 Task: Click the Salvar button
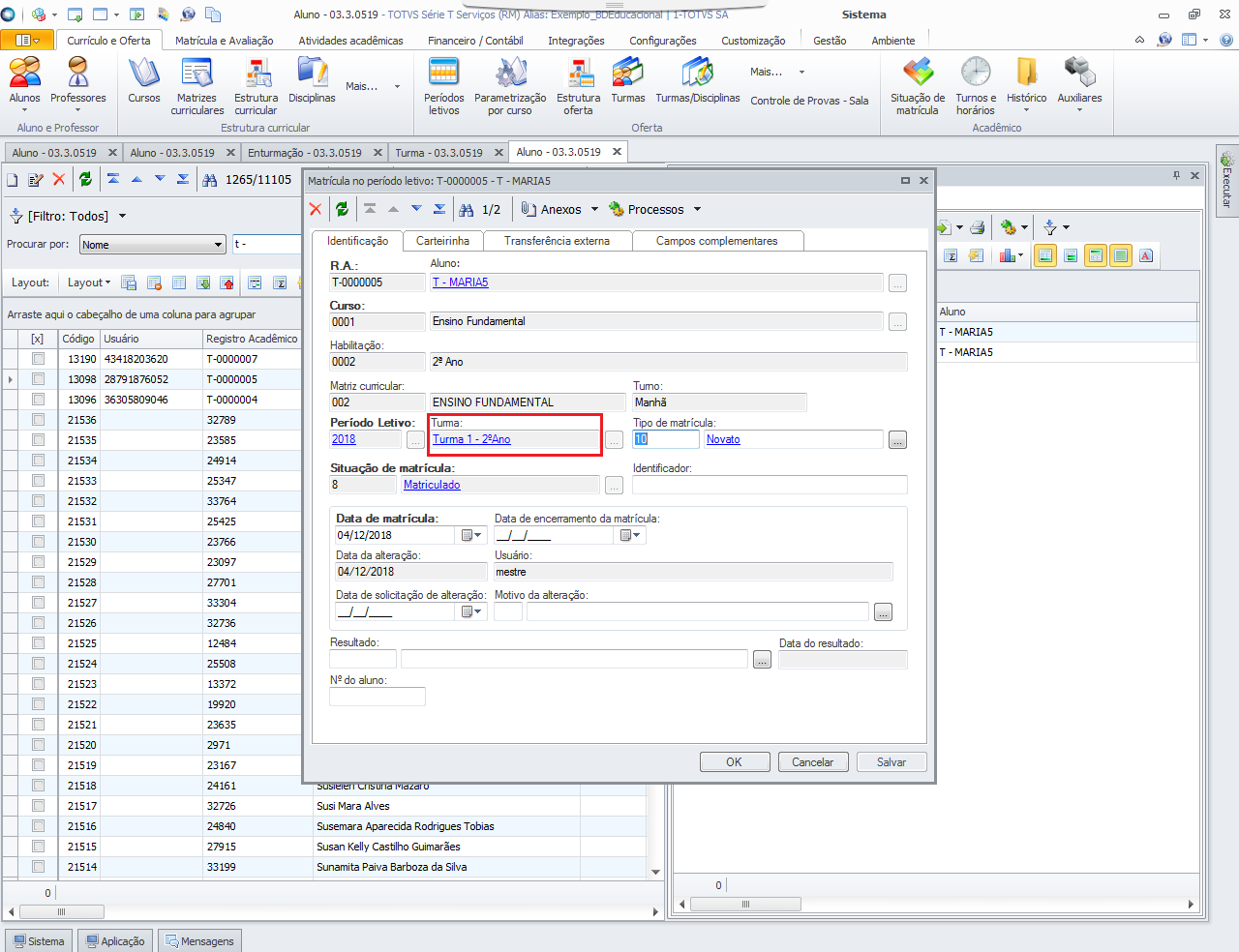click(x=891, y=762)
